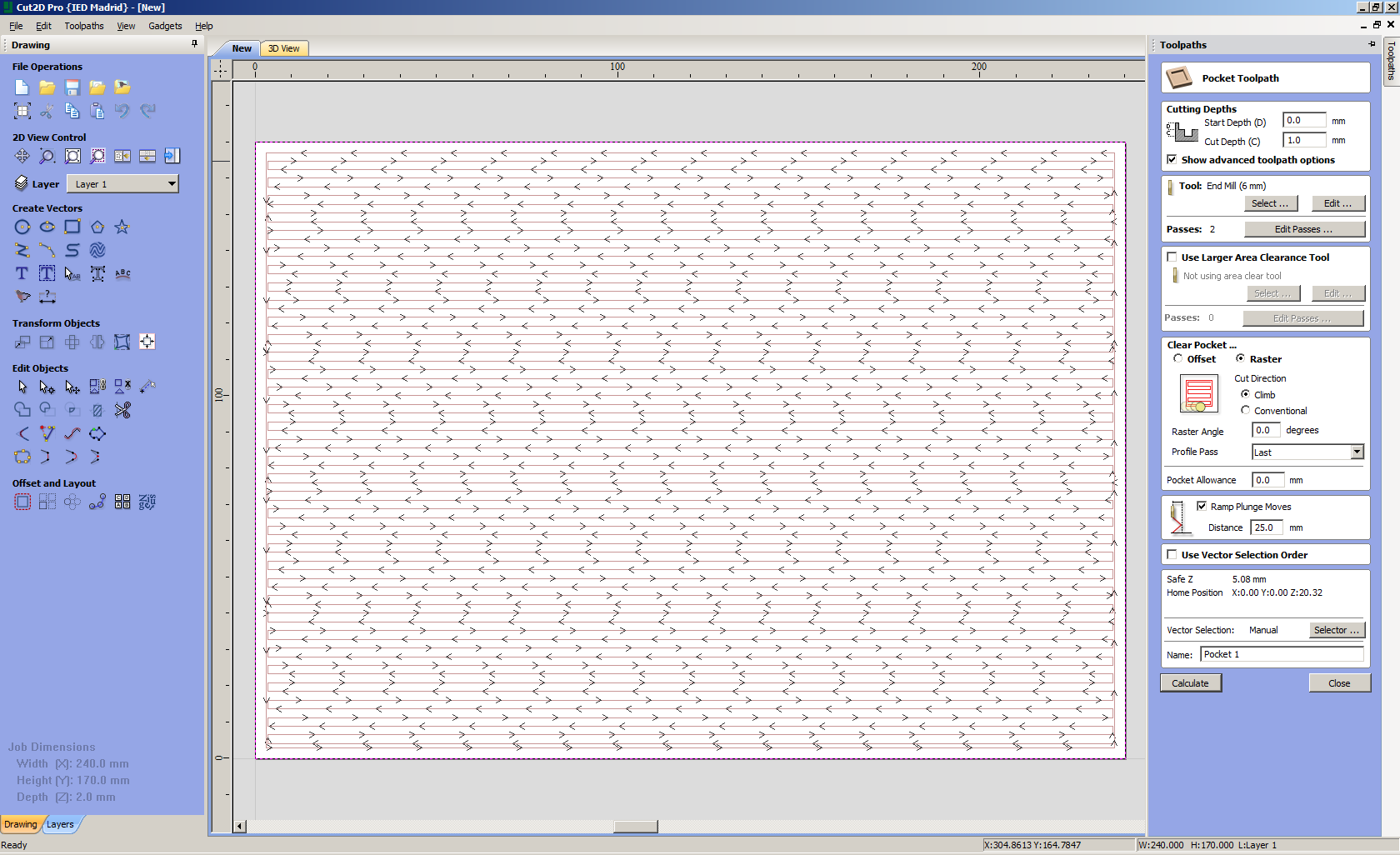Screen dimensions: 1400x855
Task: Select the Zoom tool in 2D View Control
Action: point(47,156)
